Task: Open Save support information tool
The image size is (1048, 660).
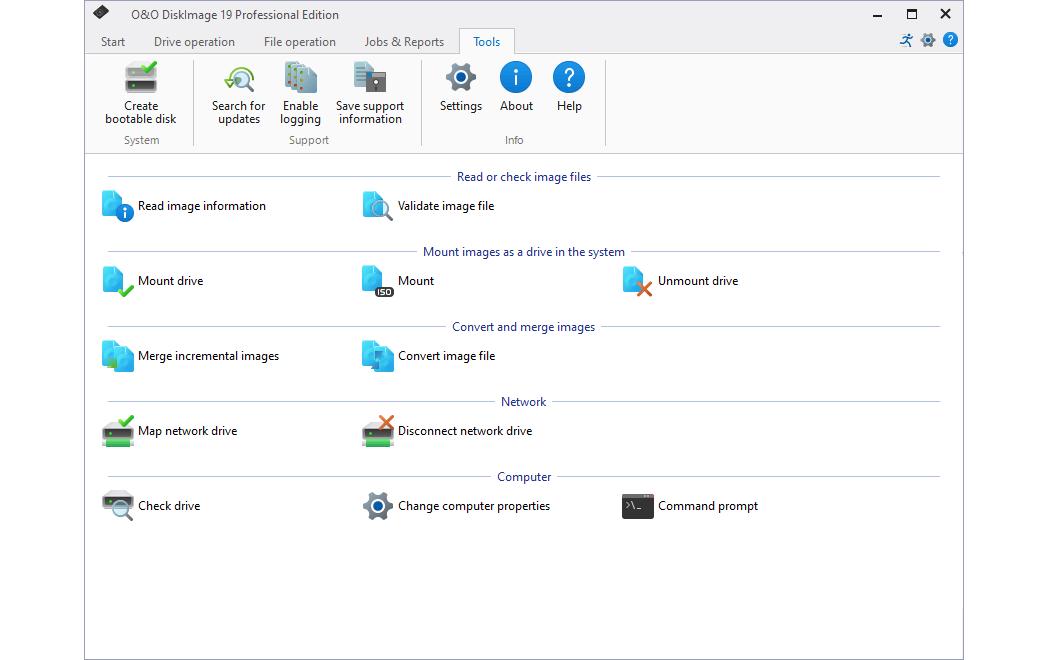Action: coord(370,94)
